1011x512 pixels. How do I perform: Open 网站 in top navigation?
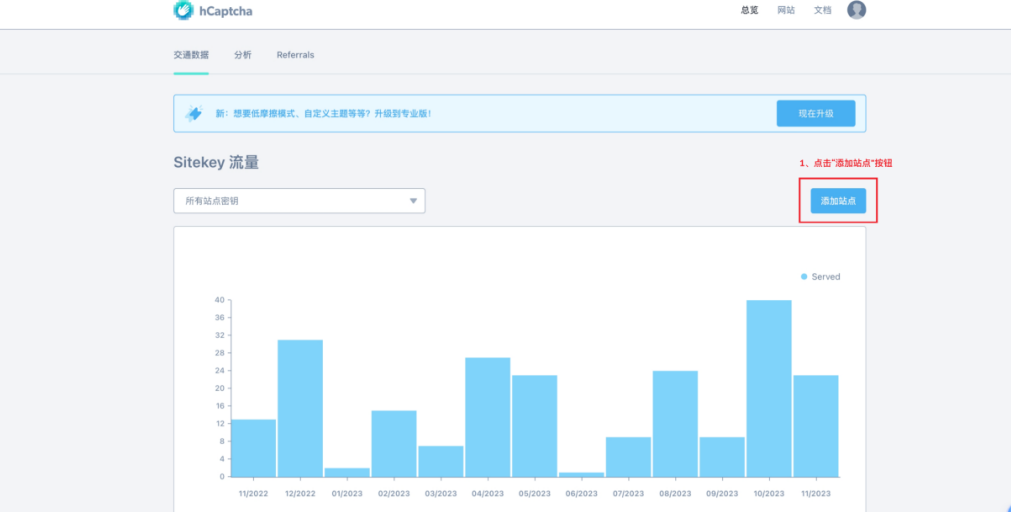pyautogui.click(x=786, y=10)
